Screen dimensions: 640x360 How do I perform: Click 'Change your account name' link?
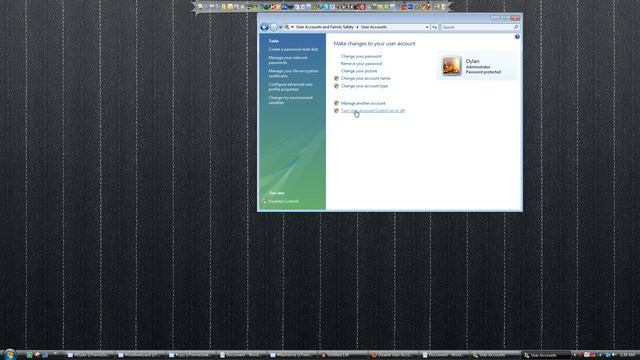365,78
